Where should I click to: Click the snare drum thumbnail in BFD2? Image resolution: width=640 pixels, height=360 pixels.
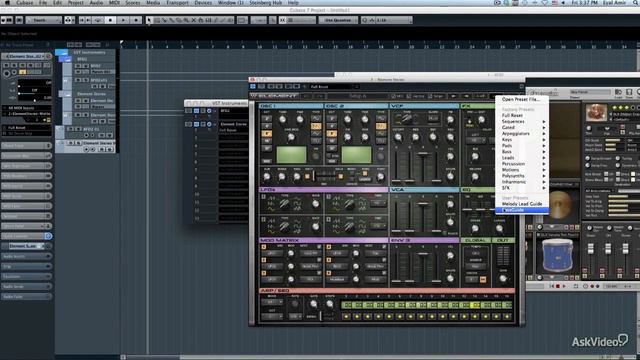pos(558,255)
